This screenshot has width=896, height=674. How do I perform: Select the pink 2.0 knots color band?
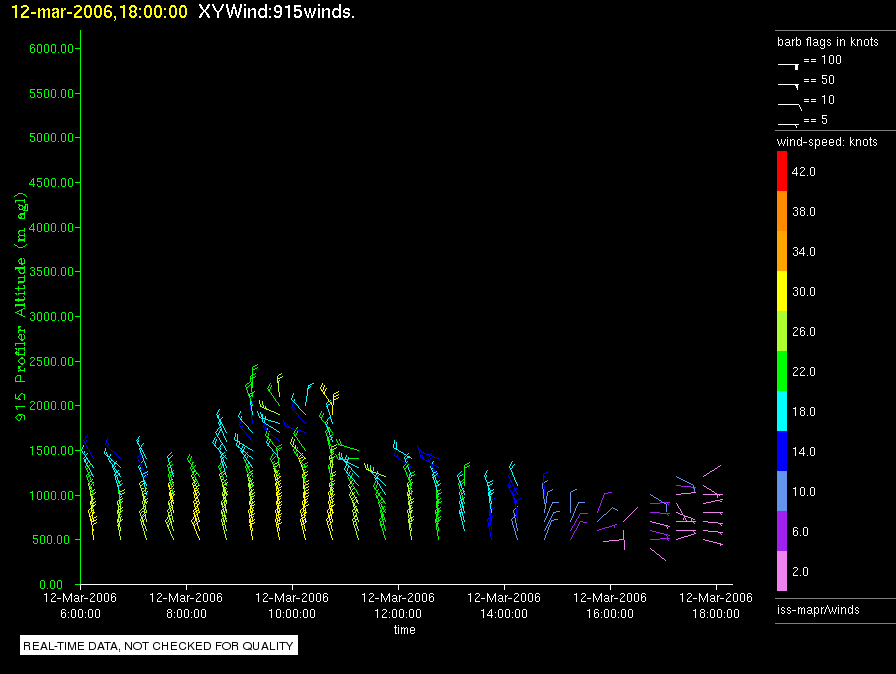coord(782,571)
